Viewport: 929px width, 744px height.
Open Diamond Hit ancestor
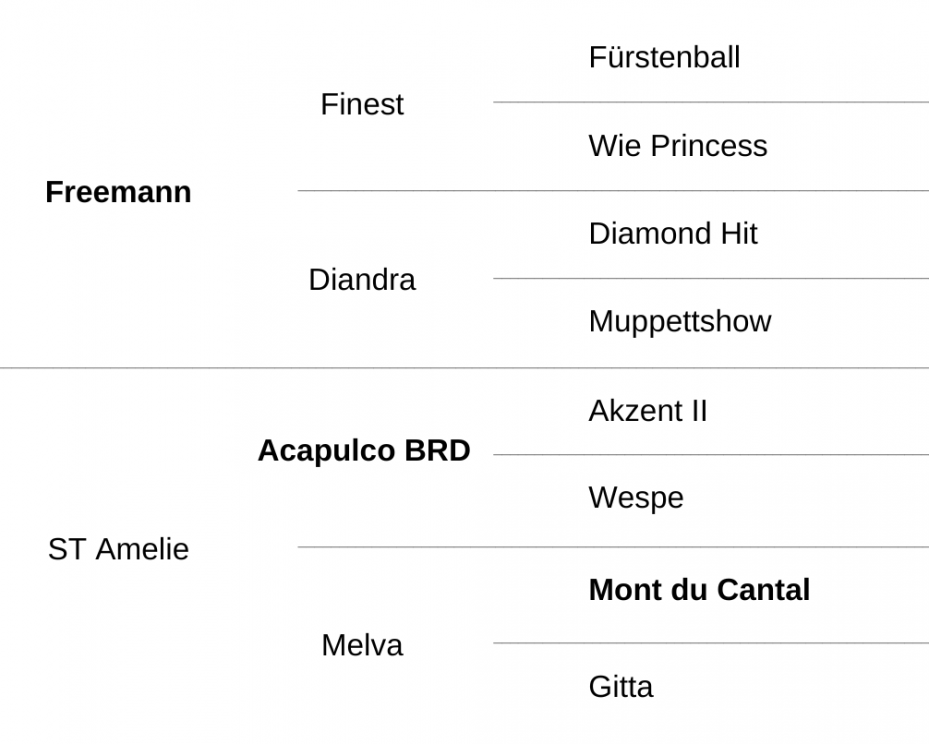[673, 233]
